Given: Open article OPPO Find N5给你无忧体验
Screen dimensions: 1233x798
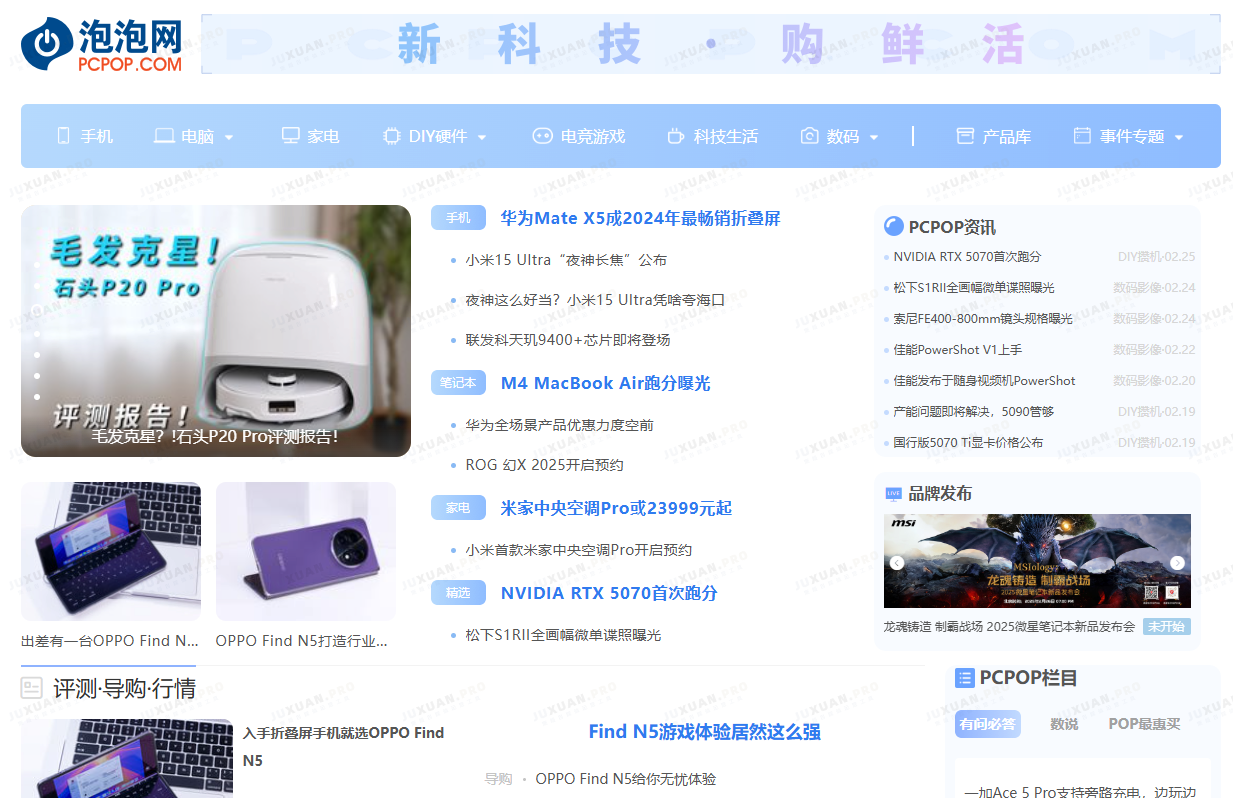Looking at the screenshot, I should [625, 779].
